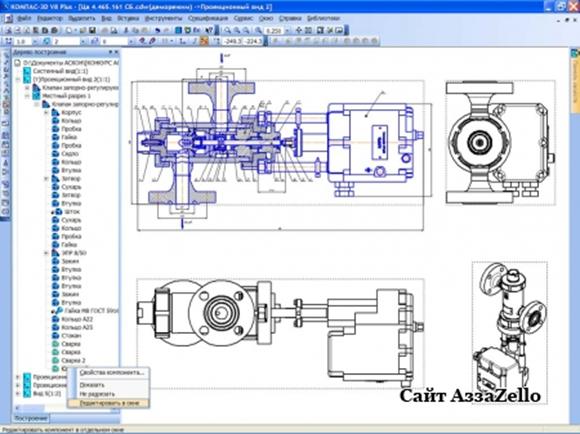Expand the Вид 5(1:2) tree node
The height and width of the screenshot is (434, 580).
point(18,394)
